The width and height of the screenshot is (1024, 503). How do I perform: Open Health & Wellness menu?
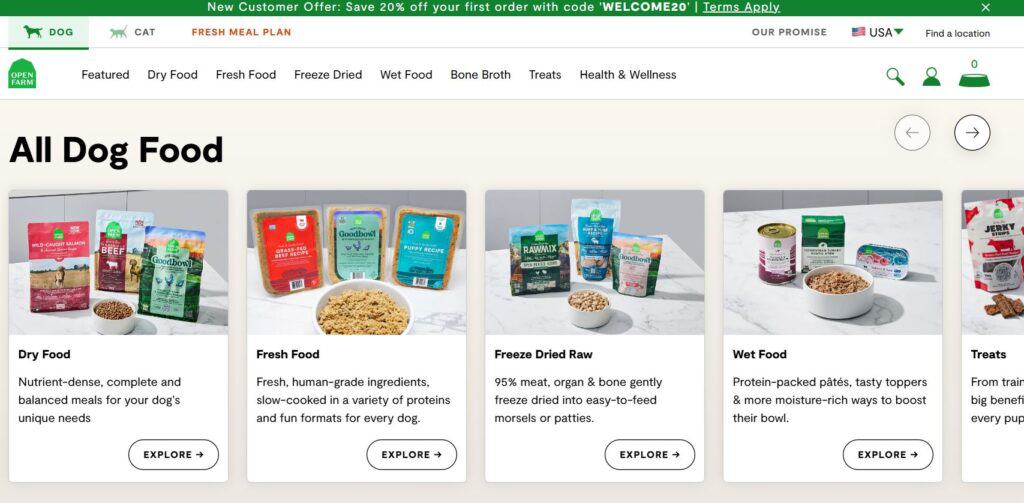click(628, 74)
